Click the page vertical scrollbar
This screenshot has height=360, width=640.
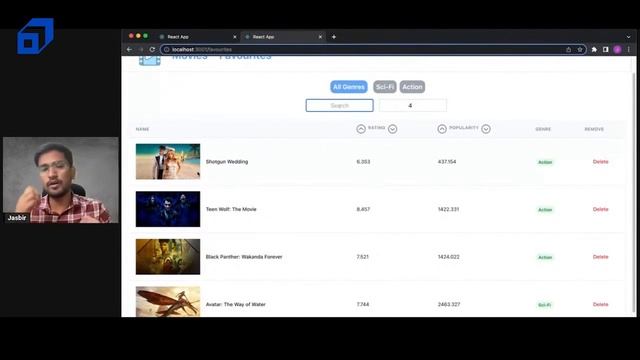pos(634,192)
